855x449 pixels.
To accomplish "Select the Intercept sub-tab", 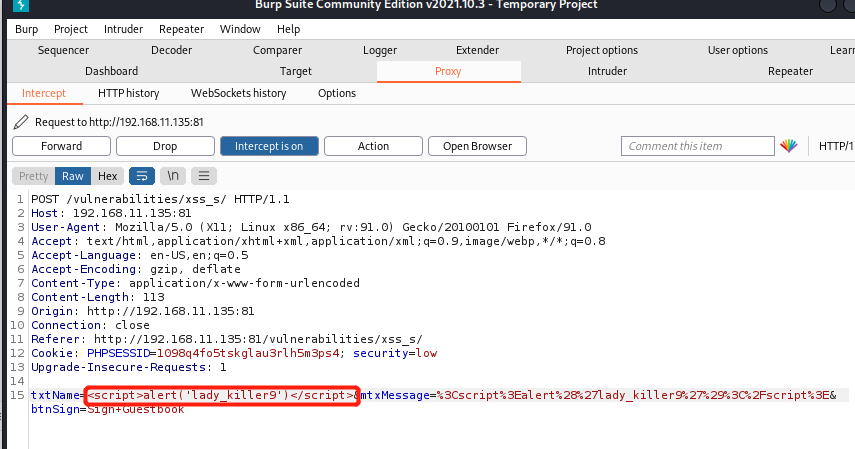I will tap(44, 93).
